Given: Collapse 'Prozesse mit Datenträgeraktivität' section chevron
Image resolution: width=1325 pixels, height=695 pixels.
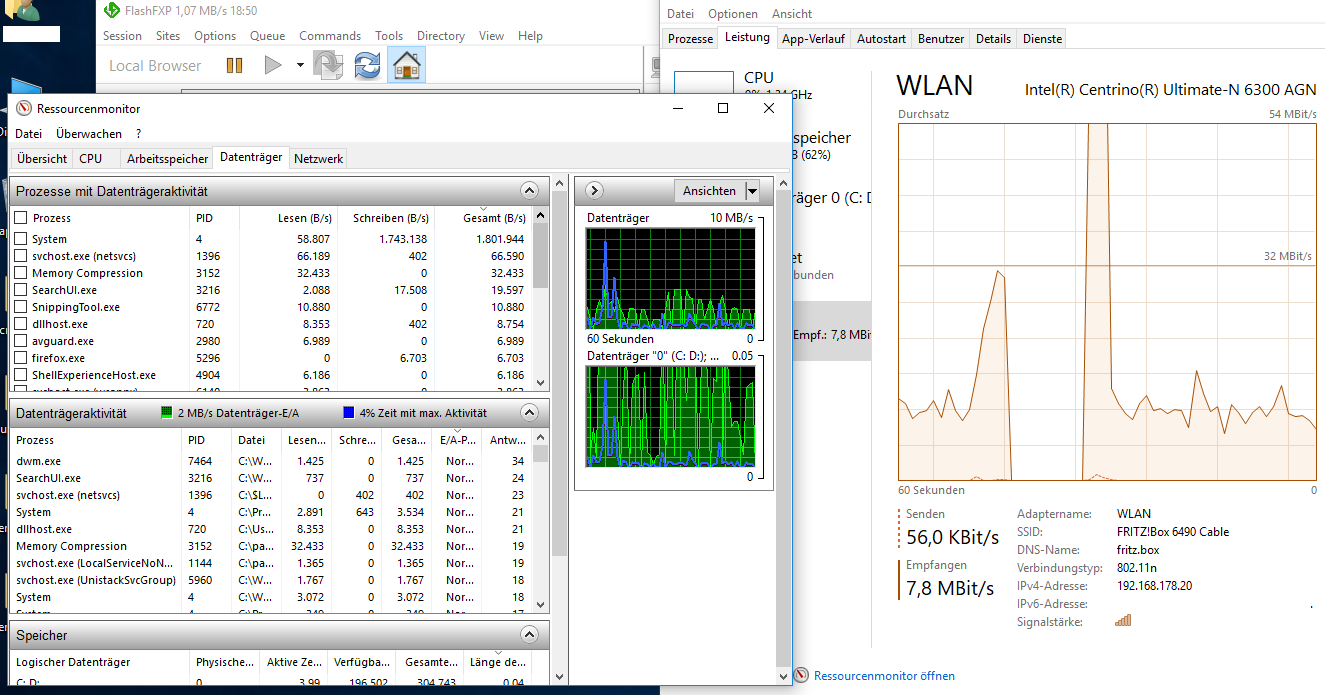Looking at the screenshot, I should click(x=529, y=191).
